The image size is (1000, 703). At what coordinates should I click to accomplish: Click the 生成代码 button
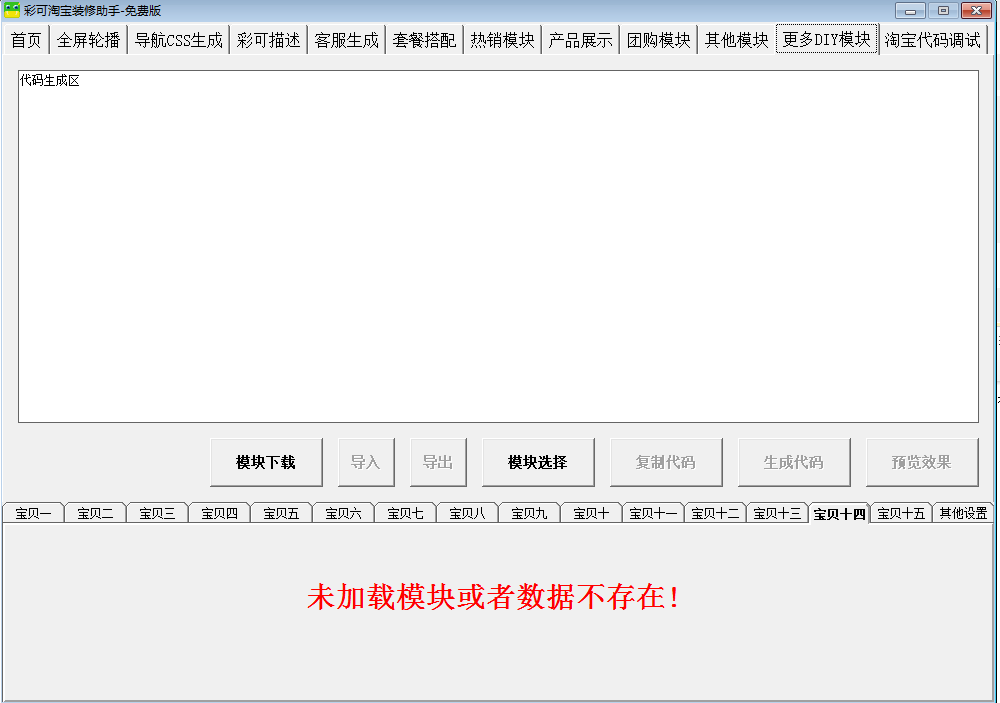793,462
